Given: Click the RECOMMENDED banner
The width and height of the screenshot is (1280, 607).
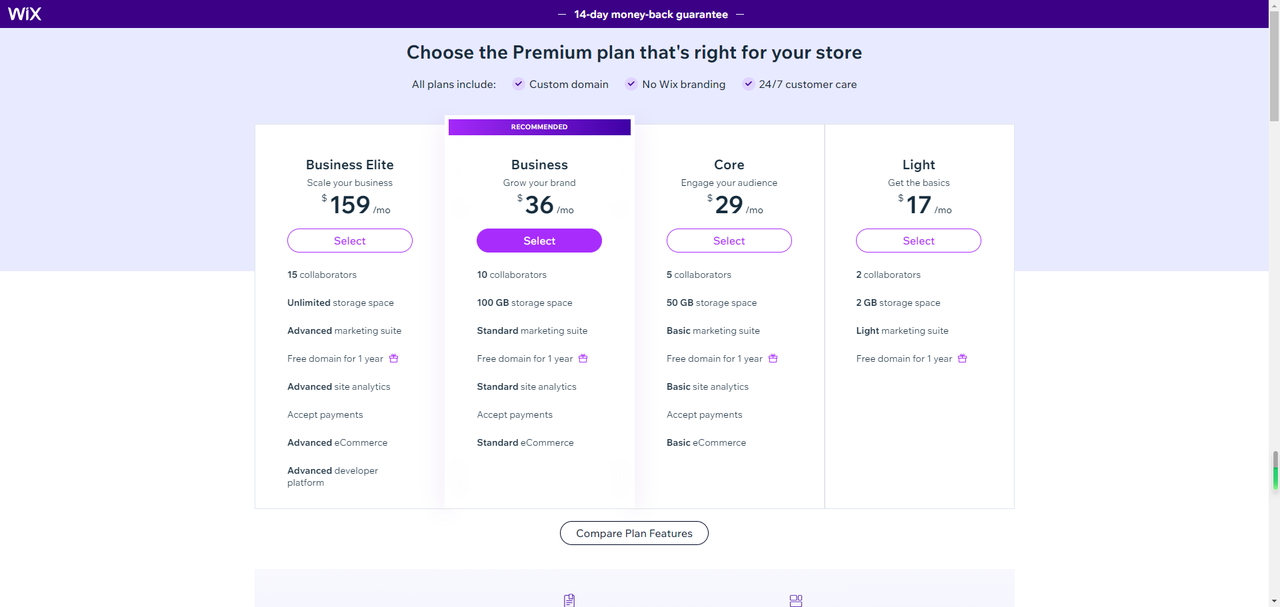Looking at the screenshot, I should [539, 127].
